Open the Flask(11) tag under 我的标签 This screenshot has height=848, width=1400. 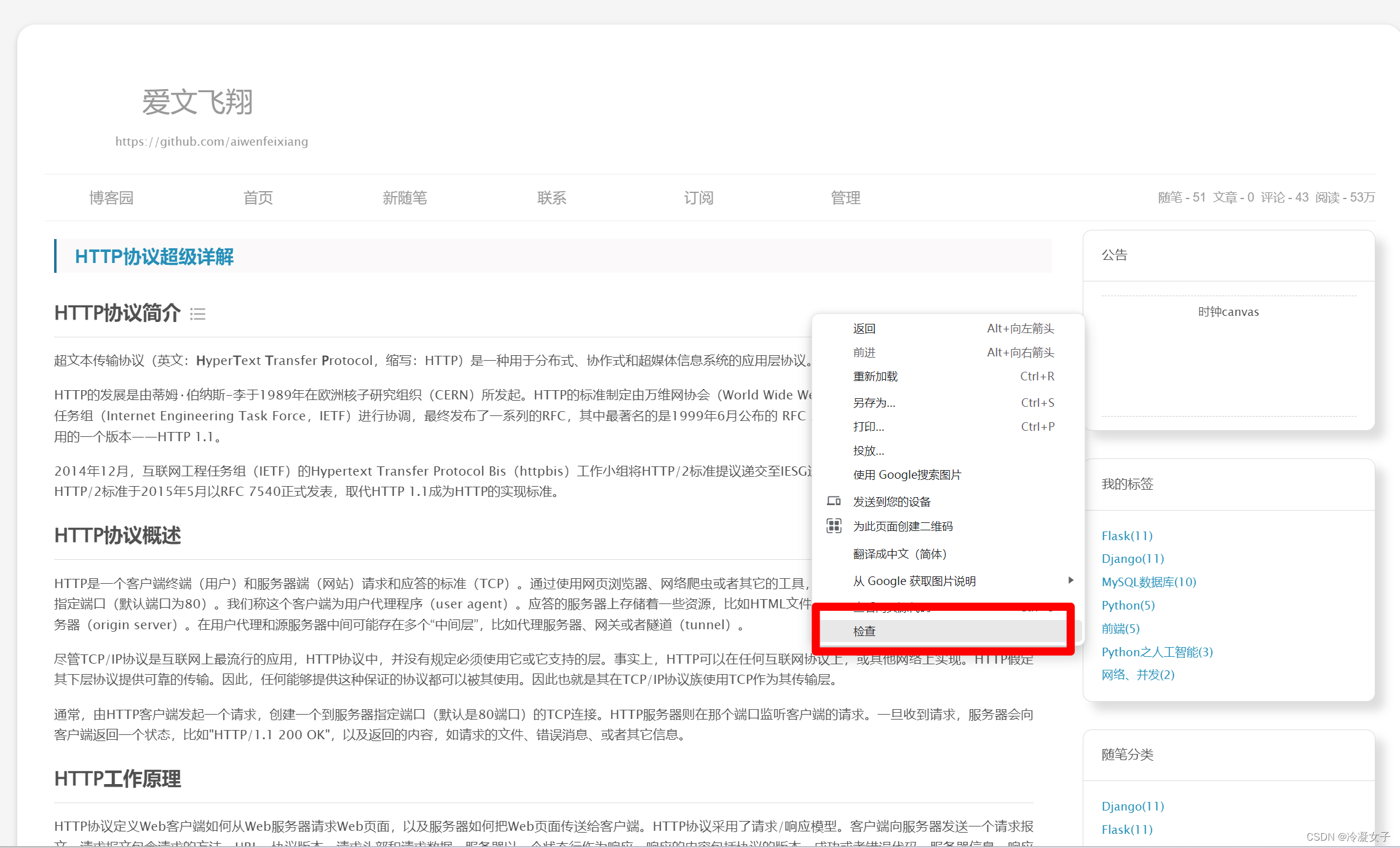pos(1127,536)
